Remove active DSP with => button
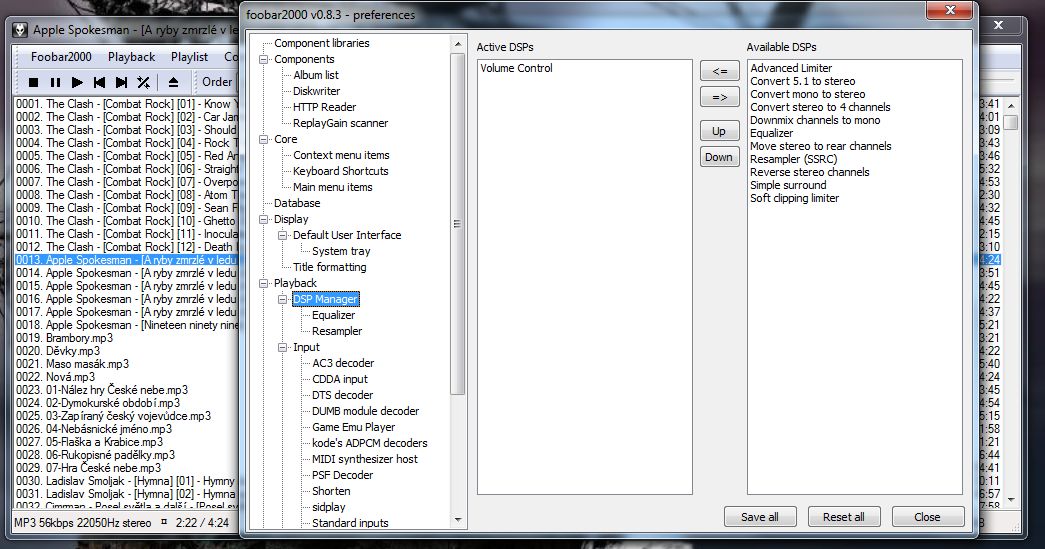The width and height of the screenshot is (1045, 549). pos(720,97)
